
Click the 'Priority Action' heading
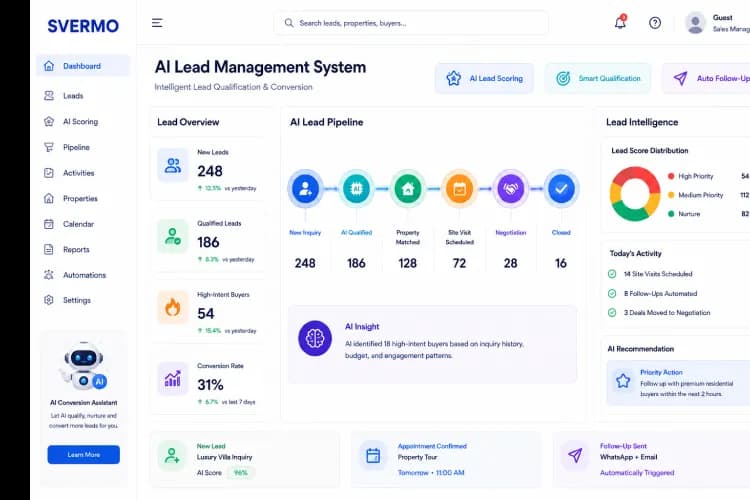661,372
